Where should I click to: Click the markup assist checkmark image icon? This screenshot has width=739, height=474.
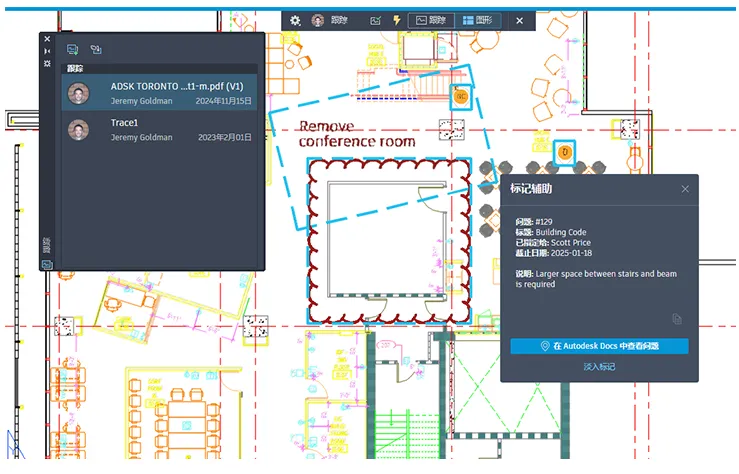click(375, 21)
